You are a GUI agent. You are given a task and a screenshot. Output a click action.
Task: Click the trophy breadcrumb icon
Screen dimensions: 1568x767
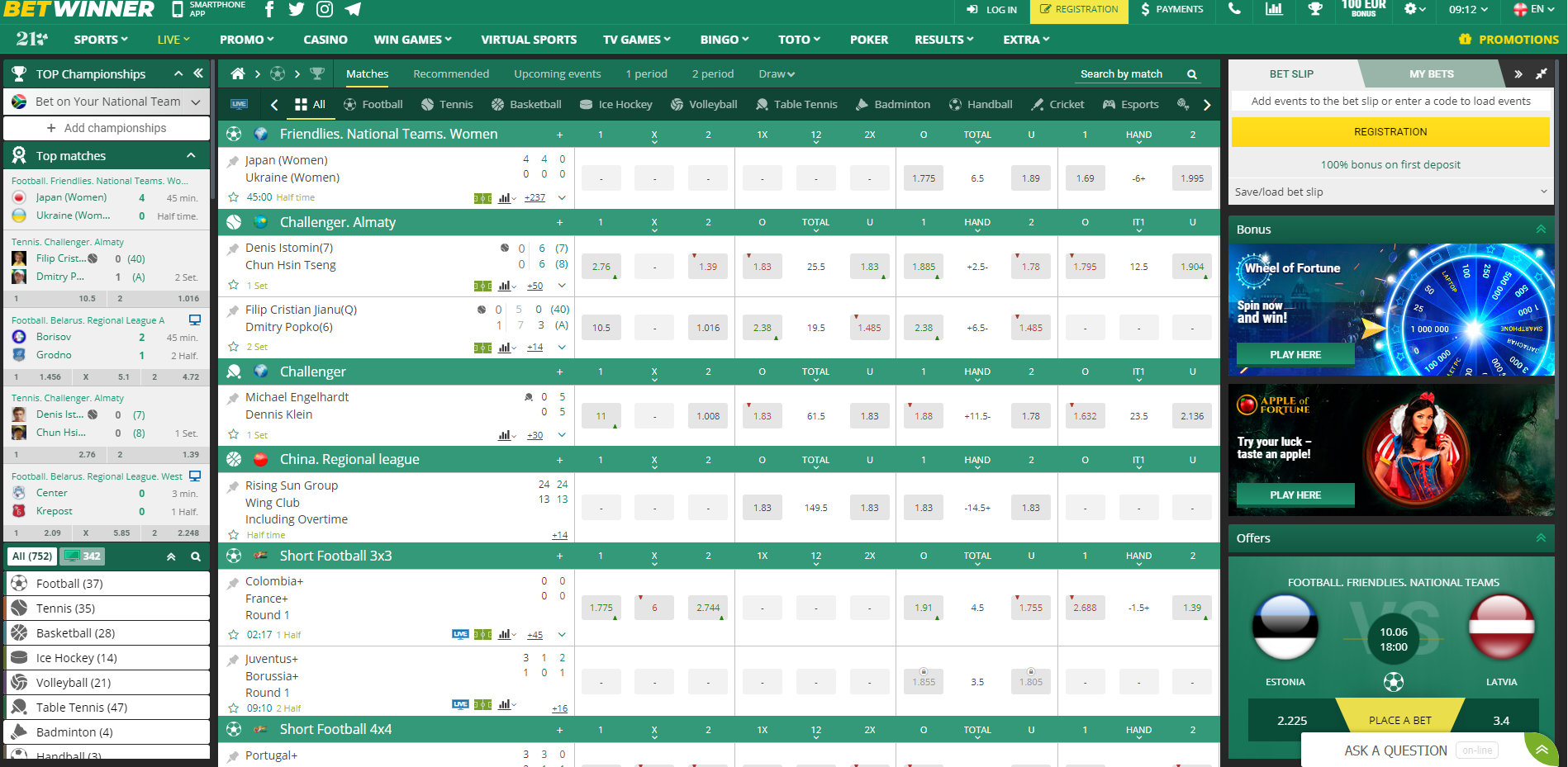click(317, 73)
